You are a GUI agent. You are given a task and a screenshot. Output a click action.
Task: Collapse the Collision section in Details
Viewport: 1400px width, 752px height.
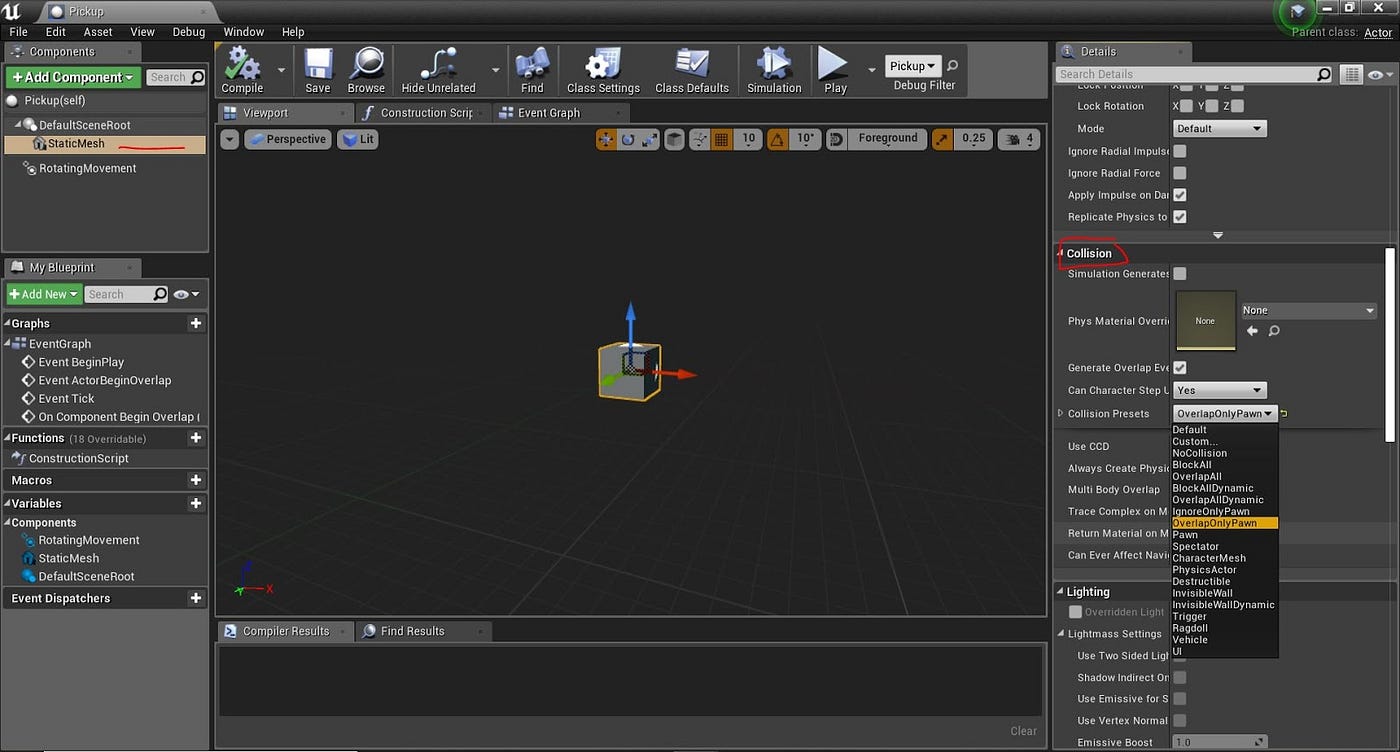pyautogui.click(x=1087, y=253)
